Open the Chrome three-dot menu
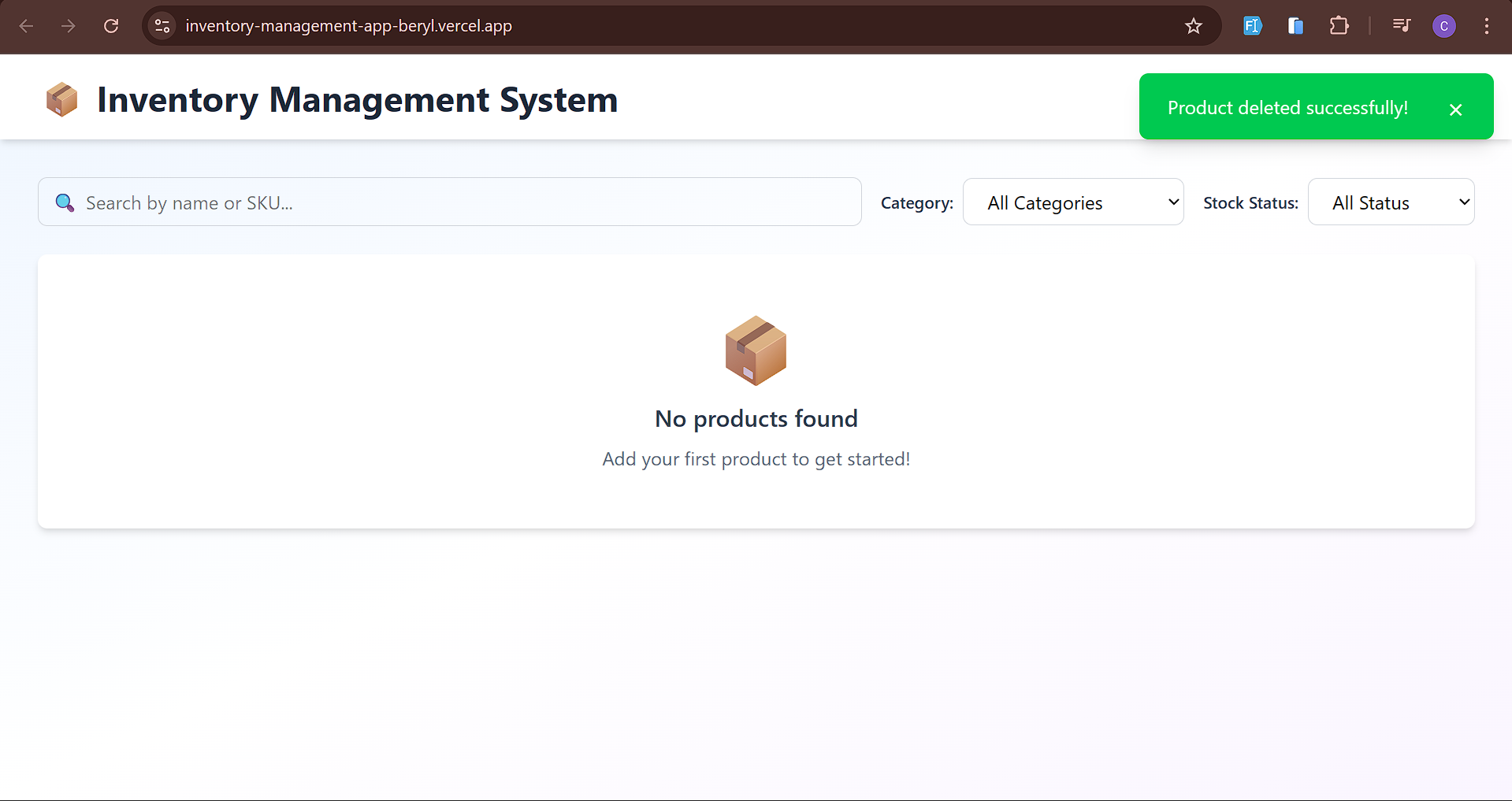This screenshot has height=801, width=1512. [1487, 26]
